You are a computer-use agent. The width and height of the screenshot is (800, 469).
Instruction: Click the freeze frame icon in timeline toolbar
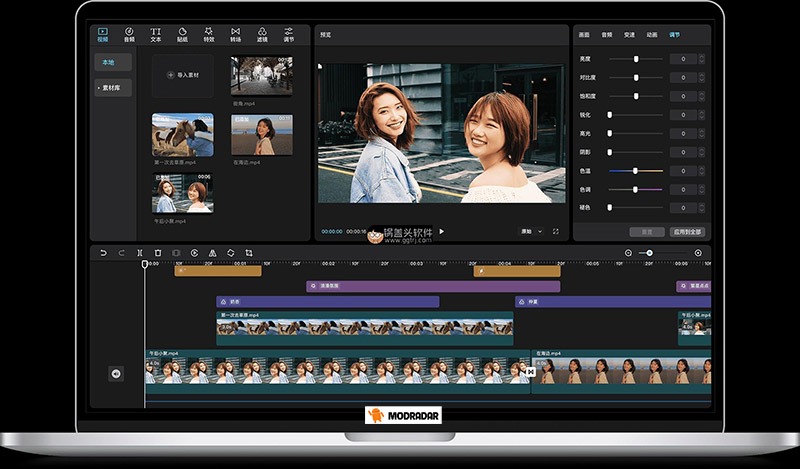pyautogui.click(x=176, y=253)
